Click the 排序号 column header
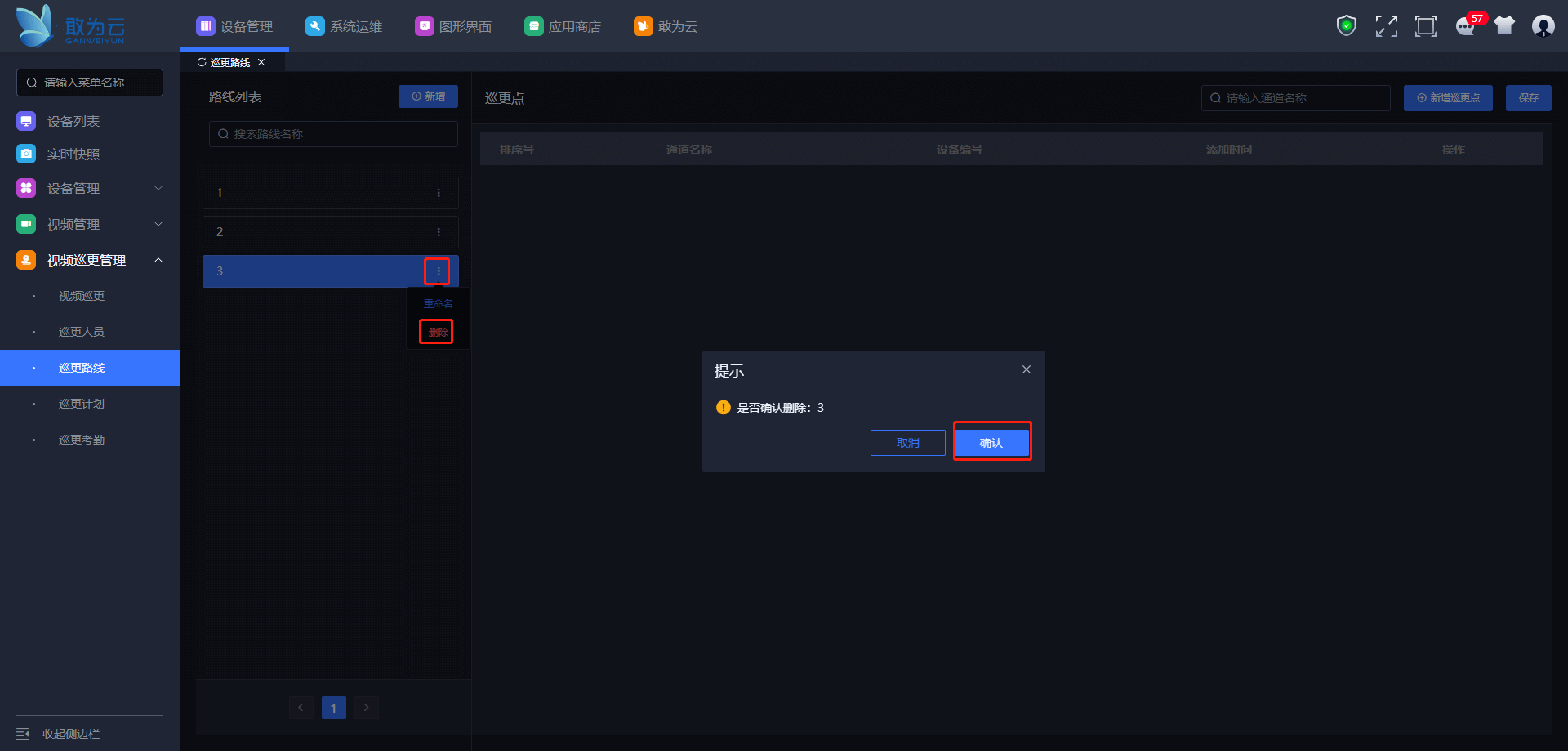1568x751 pixels. [x=517, y=150]
